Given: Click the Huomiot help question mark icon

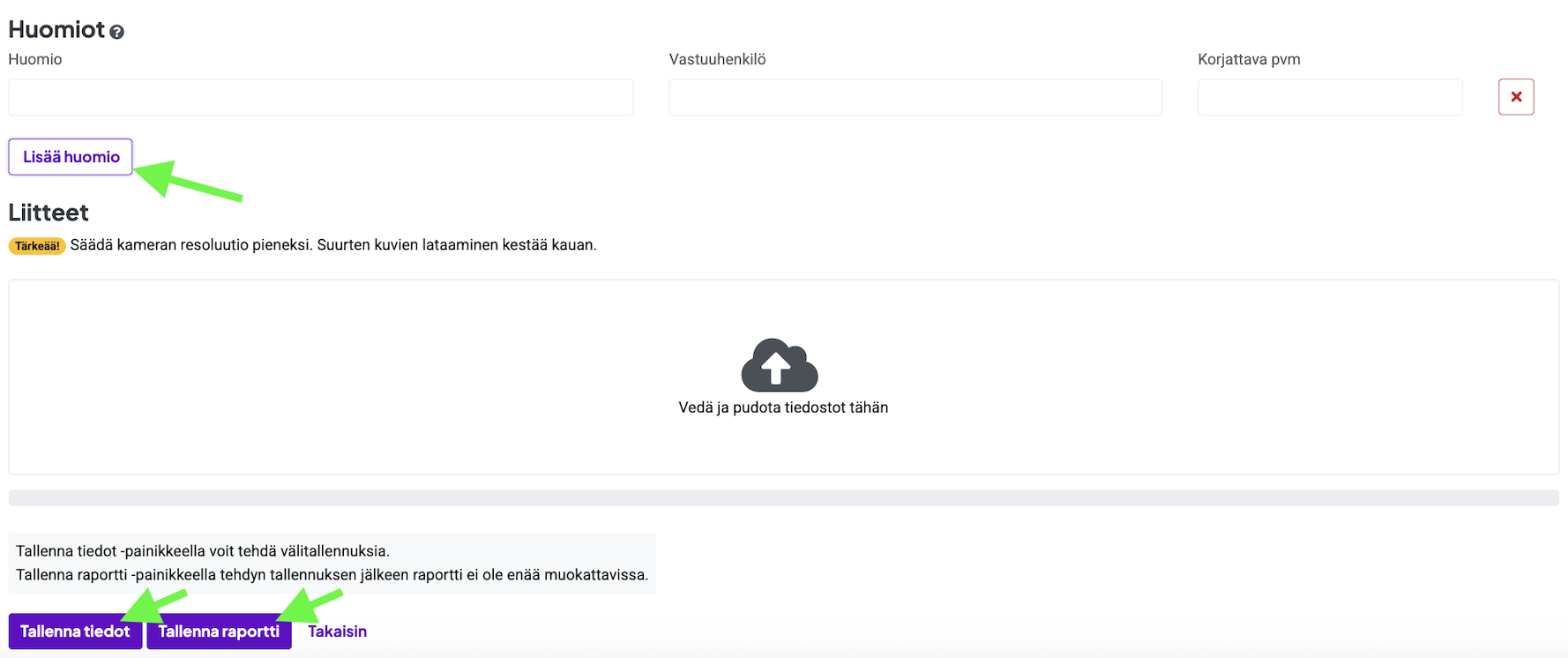Looking at the screenshot, I should [117, 32].
